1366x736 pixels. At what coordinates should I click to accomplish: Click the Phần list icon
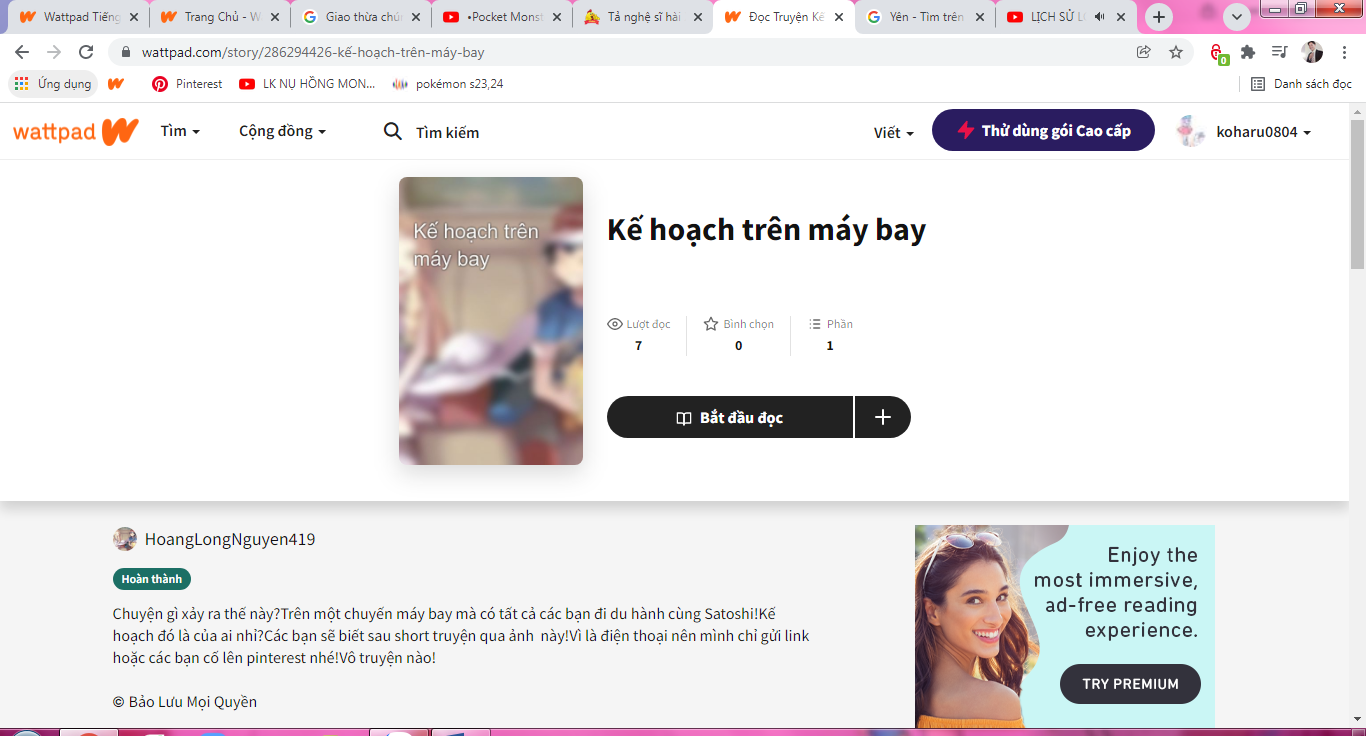[x=814, y=324]
